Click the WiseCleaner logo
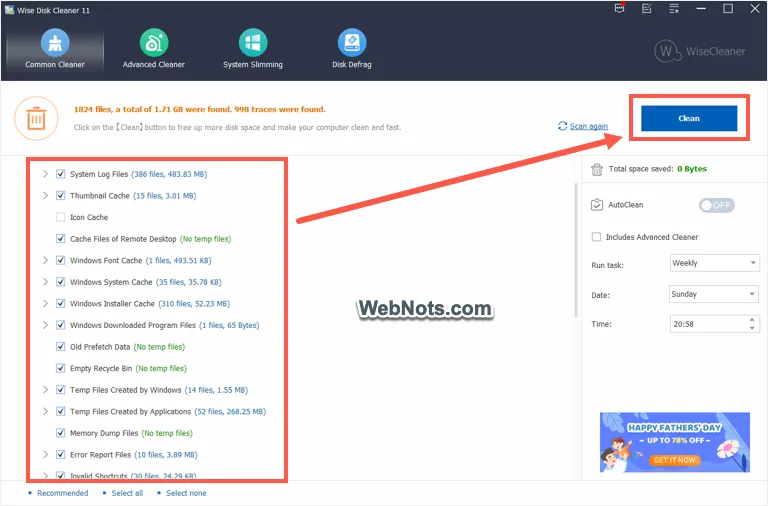This screenshot has height=506, width=768. coord(700,51)
